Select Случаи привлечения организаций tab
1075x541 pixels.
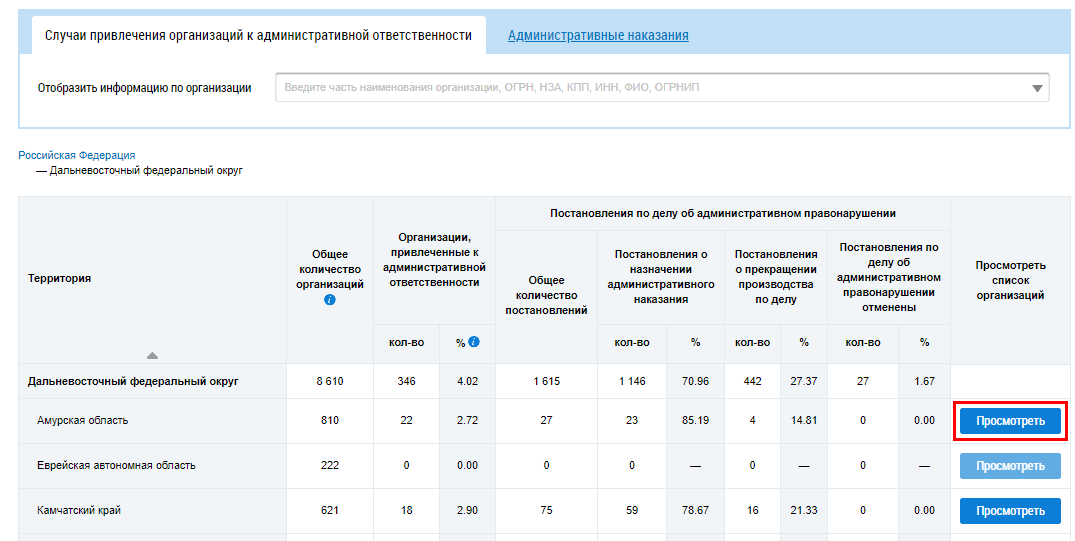pos(258,35)
